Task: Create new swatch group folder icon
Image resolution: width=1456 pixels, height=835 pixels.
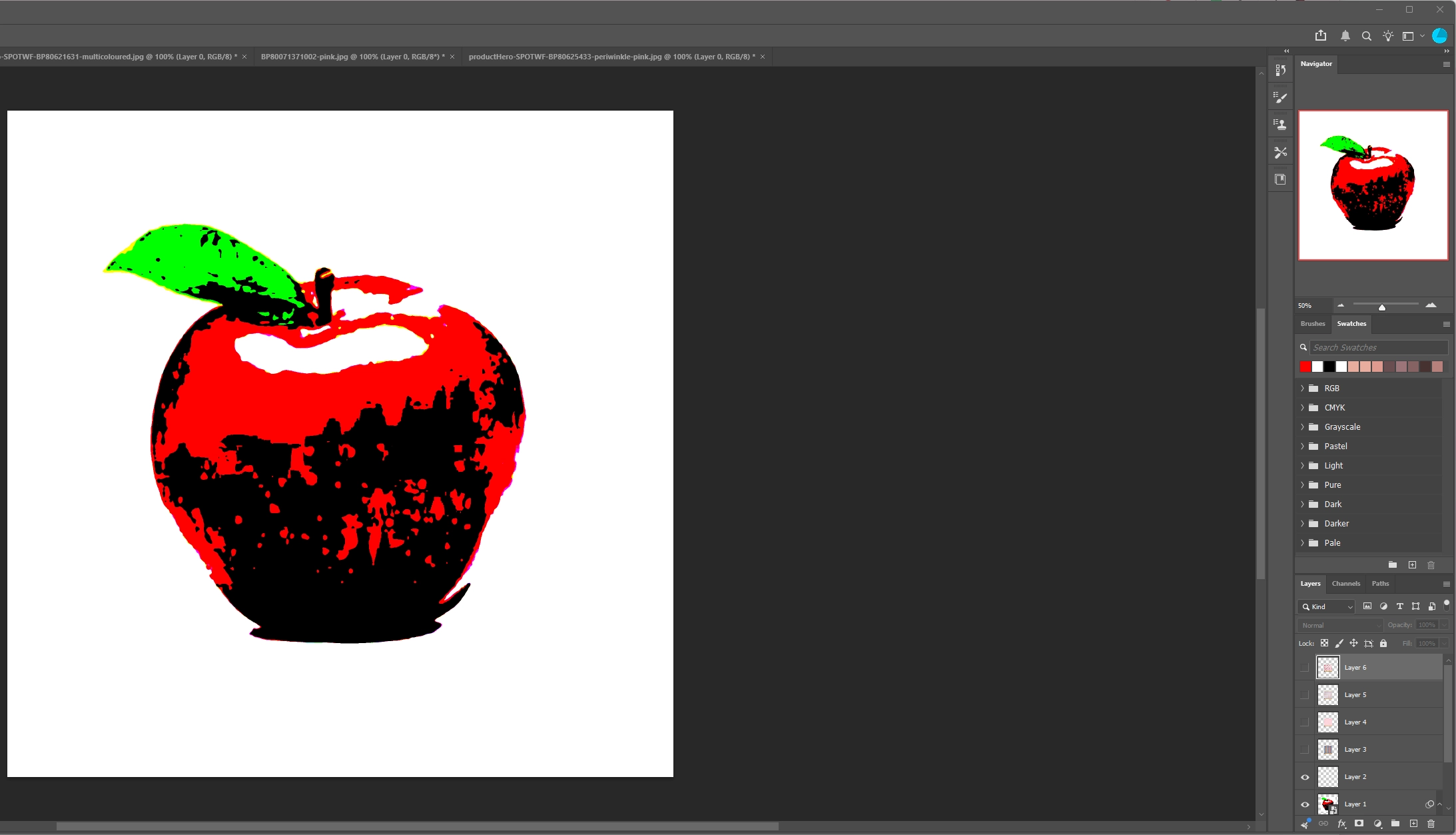Action: click(1393, 564)
